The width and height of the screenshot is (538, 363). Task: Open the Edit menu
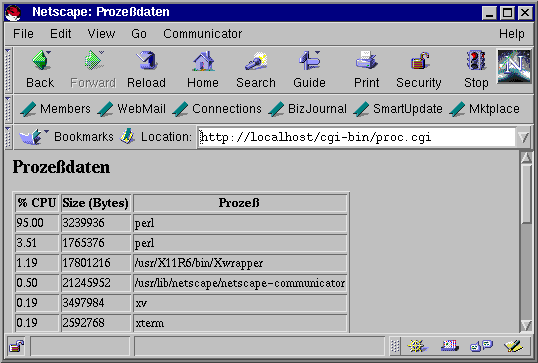tap(61, 34)
